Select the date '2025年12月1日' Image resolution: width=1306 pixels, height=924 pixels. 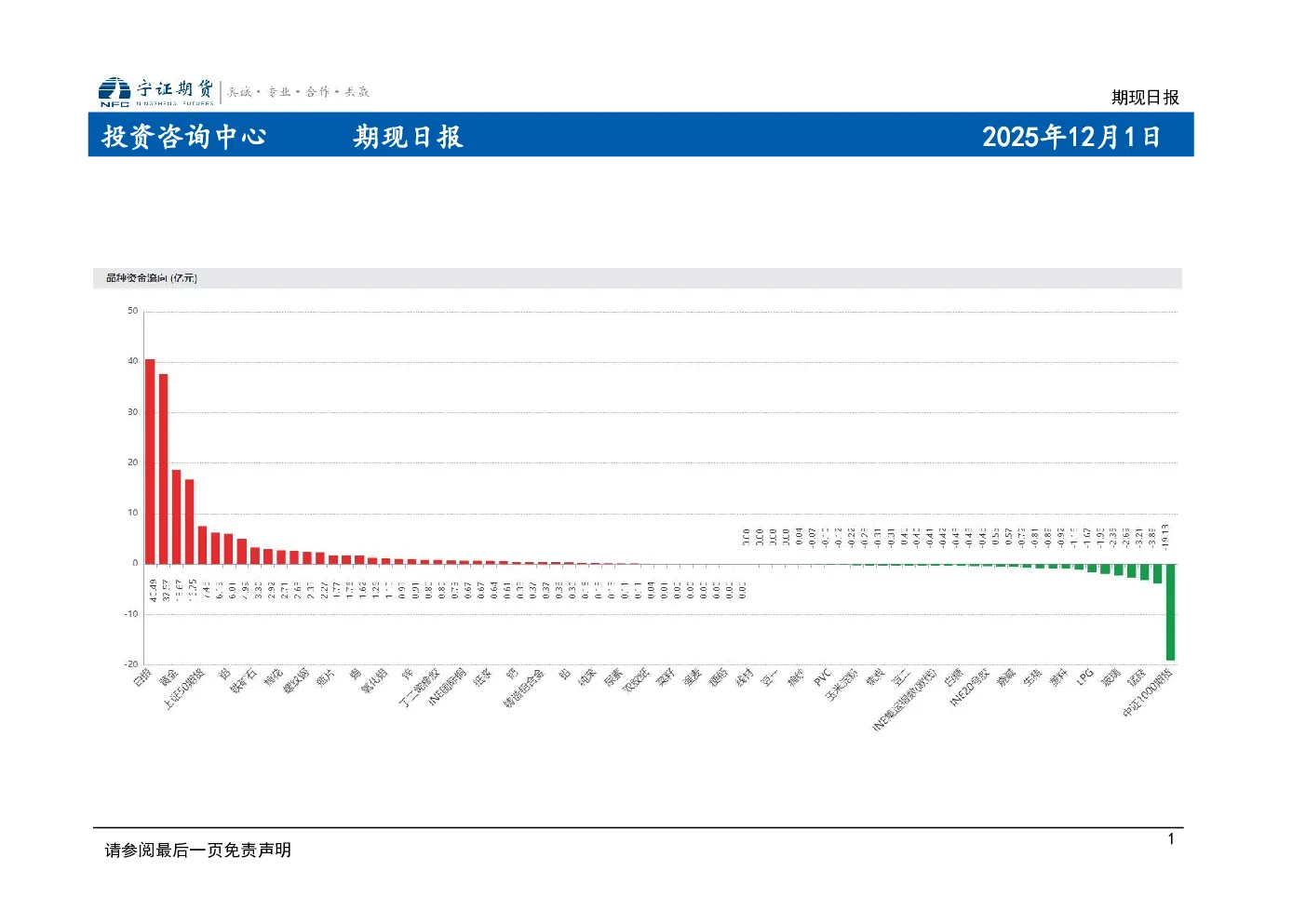click(1071, 137)
